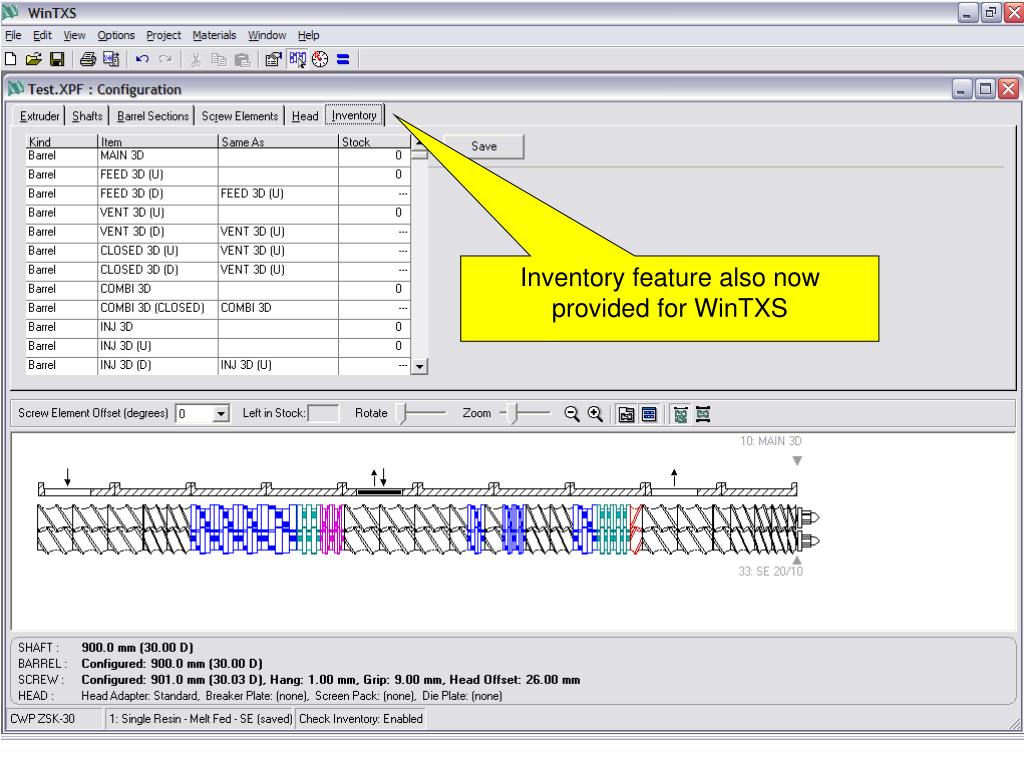Click the magenta element in the screw diagram

tap(332, 529)
